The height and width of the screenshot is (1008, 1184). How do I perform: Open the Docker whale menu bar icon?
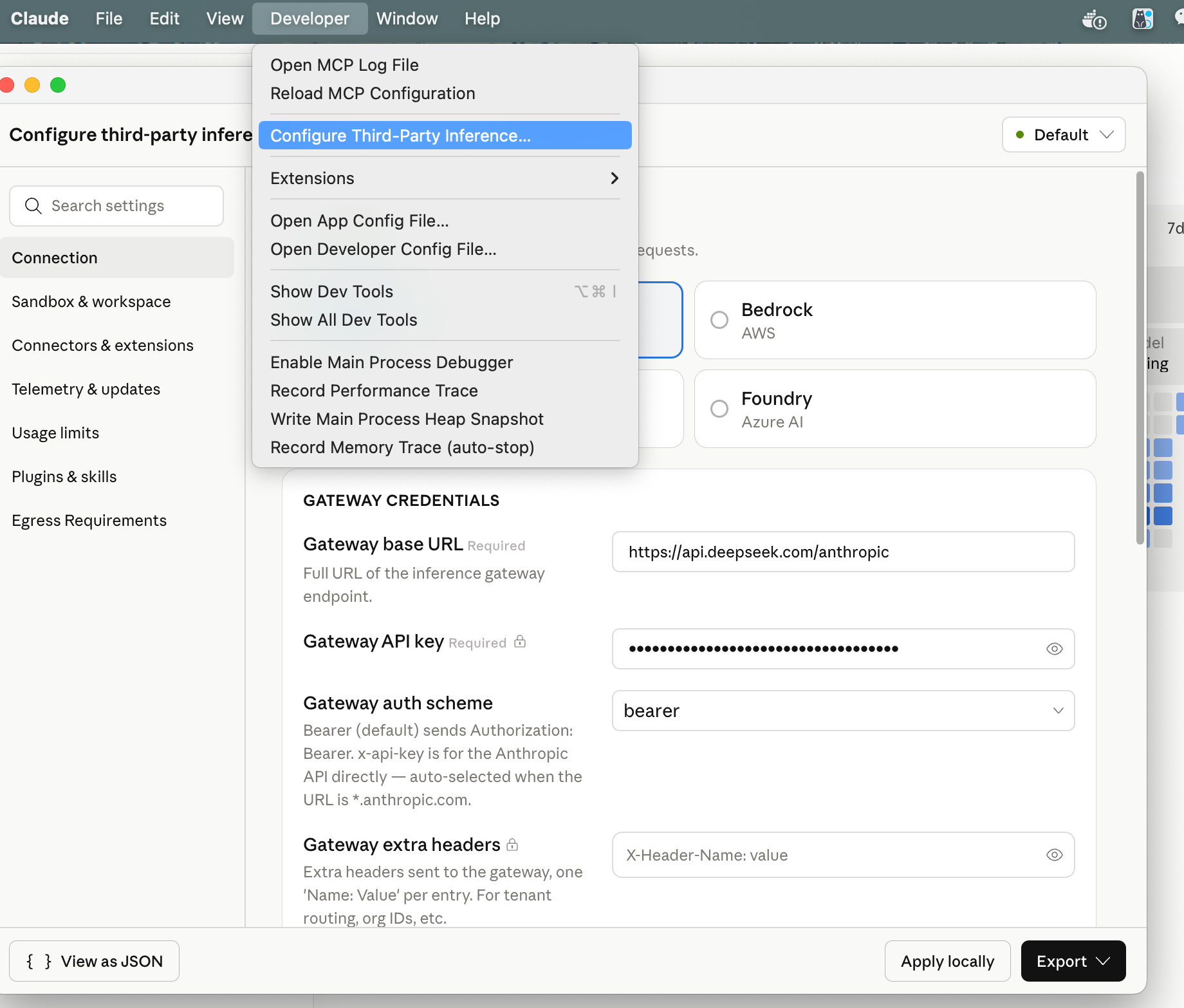(x=1094, y=19)
